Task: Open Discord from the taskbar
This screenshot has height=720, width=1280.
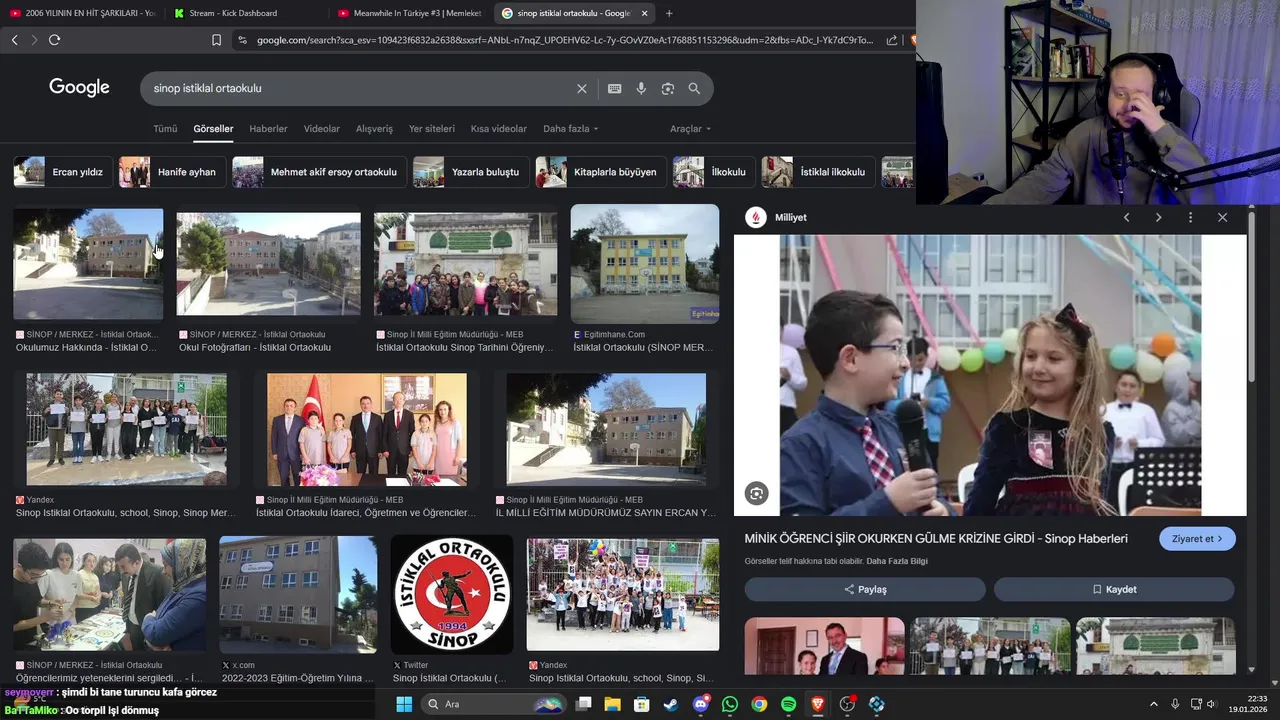Action: pos(700,704)
